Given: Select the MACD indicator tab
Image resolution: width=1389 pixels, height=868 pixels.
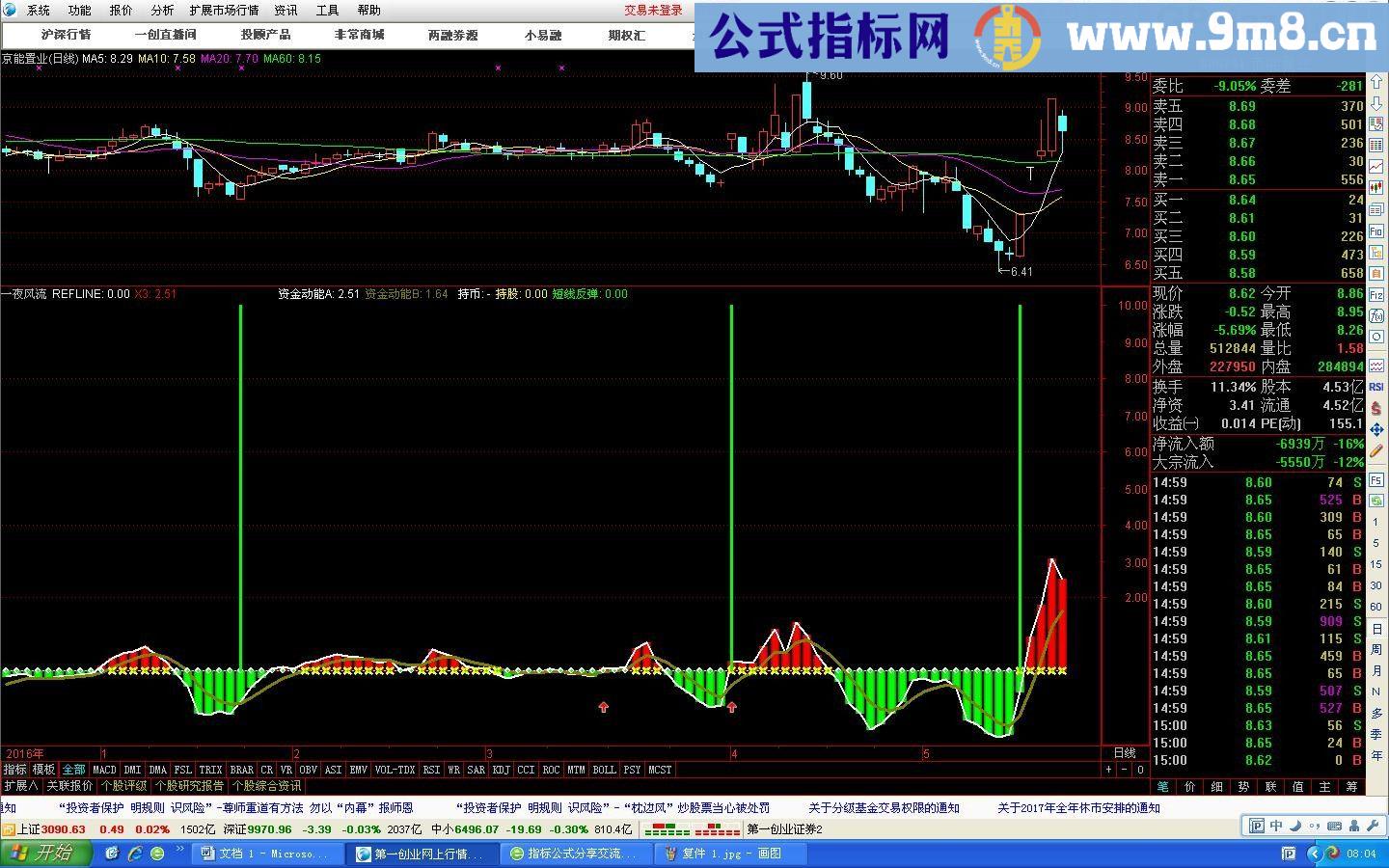Looking at the screenshot, I should (104, 770).
